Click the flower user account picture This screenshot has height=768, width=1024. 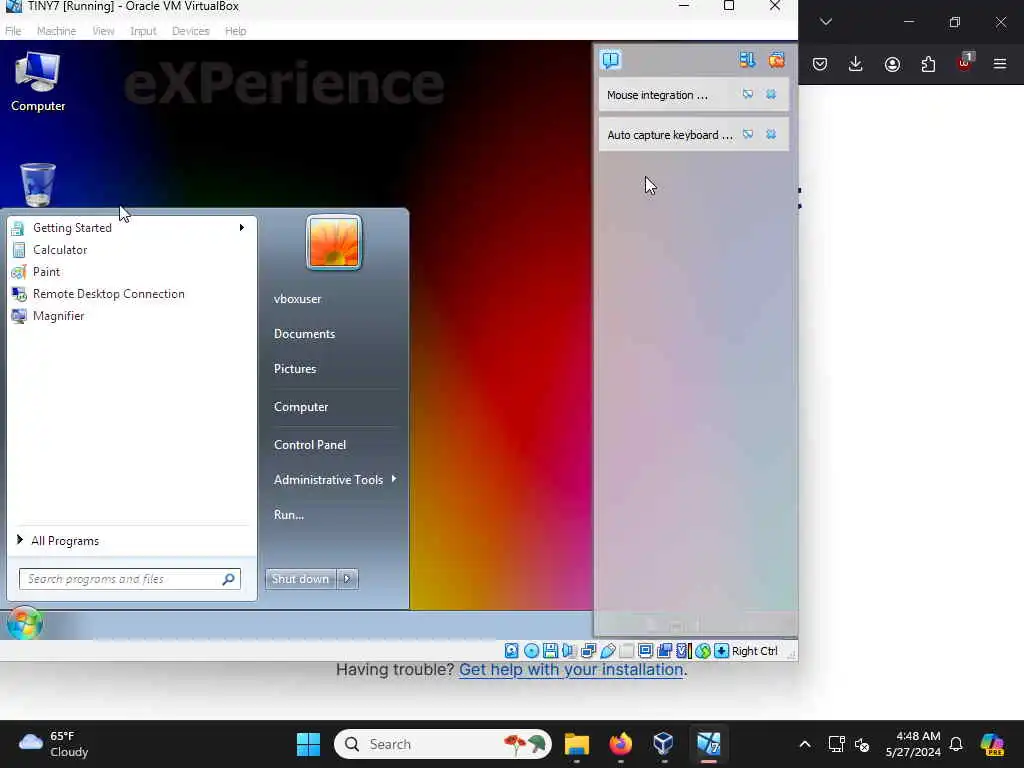[x=334, y=242]
